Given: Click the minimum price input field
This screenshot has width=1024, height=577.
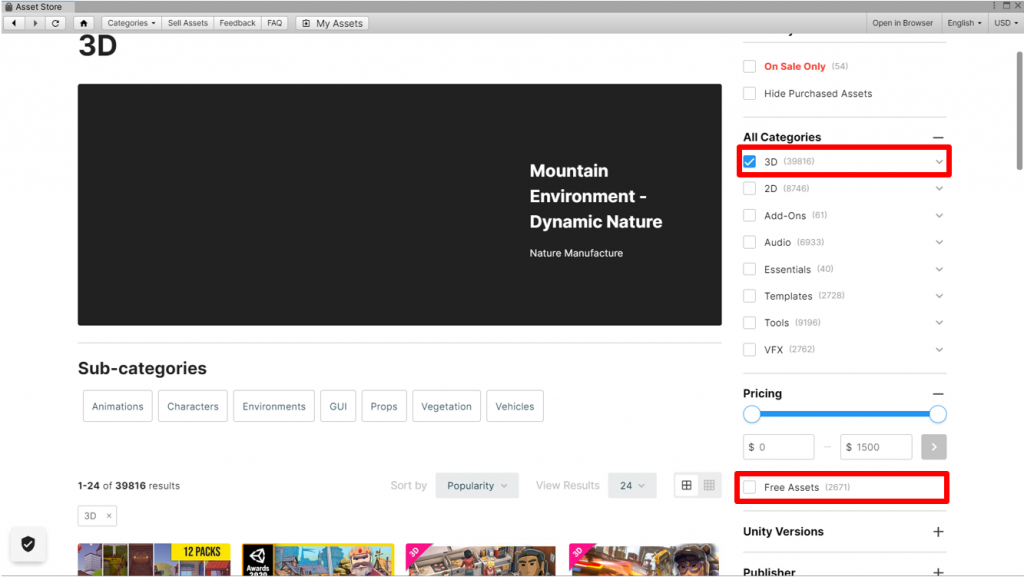Looking at the screenshot, I should coord(778,447).
